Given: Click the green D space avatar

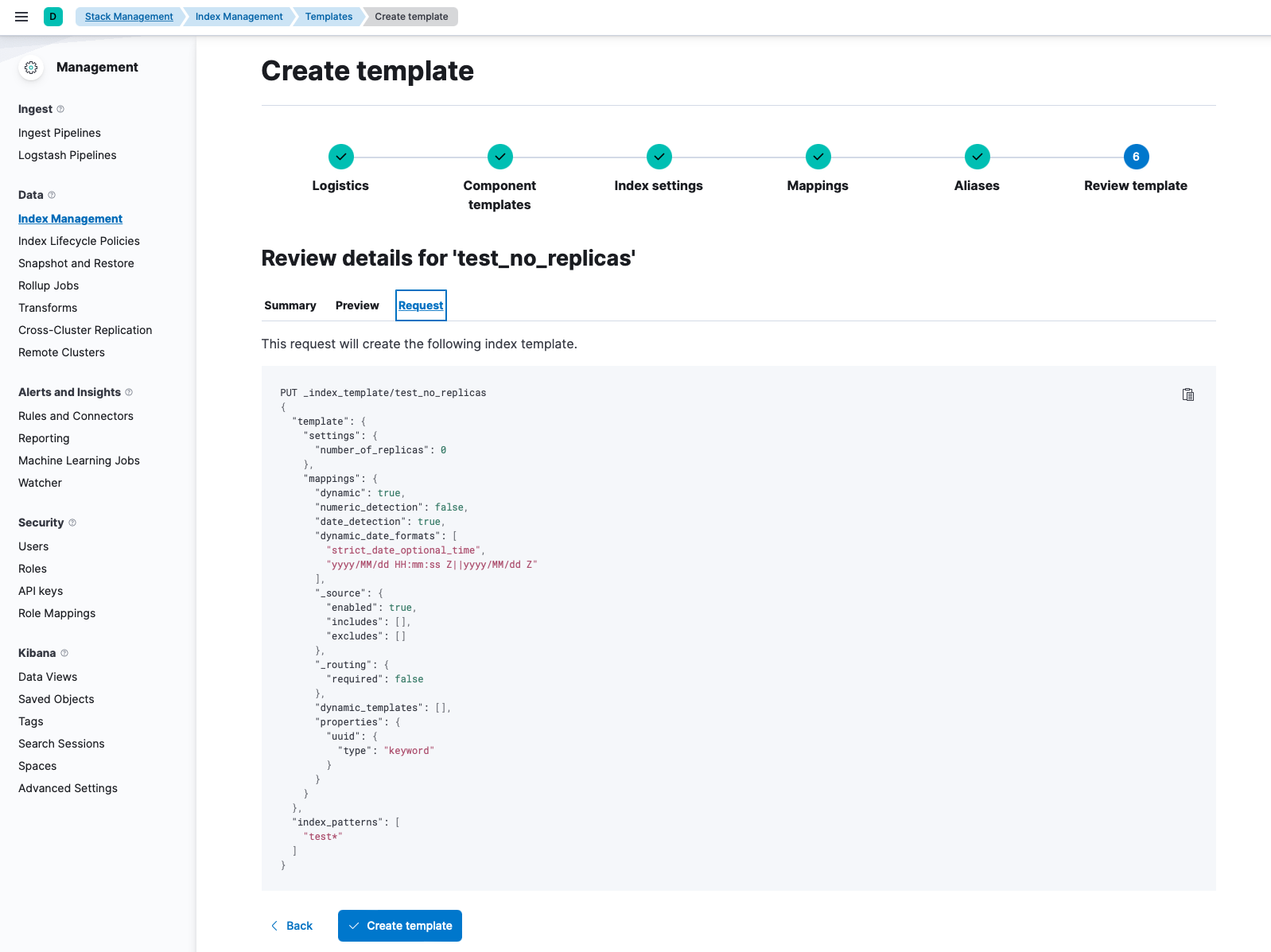Looking at the screenshot, I should pyautogui.click(x=53, y=17).
